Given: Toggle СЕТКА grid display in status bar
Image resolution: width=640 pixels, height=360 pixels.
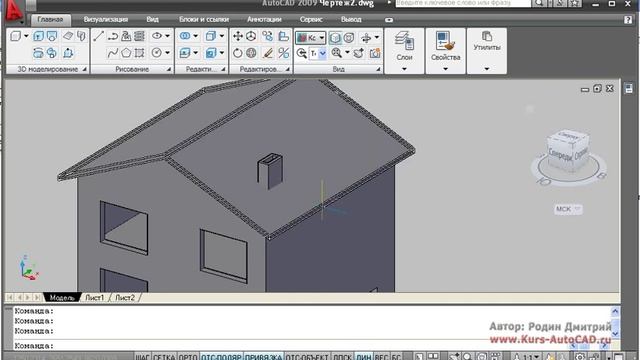Looking at the screenshot, I should click(x=164, y=357).
